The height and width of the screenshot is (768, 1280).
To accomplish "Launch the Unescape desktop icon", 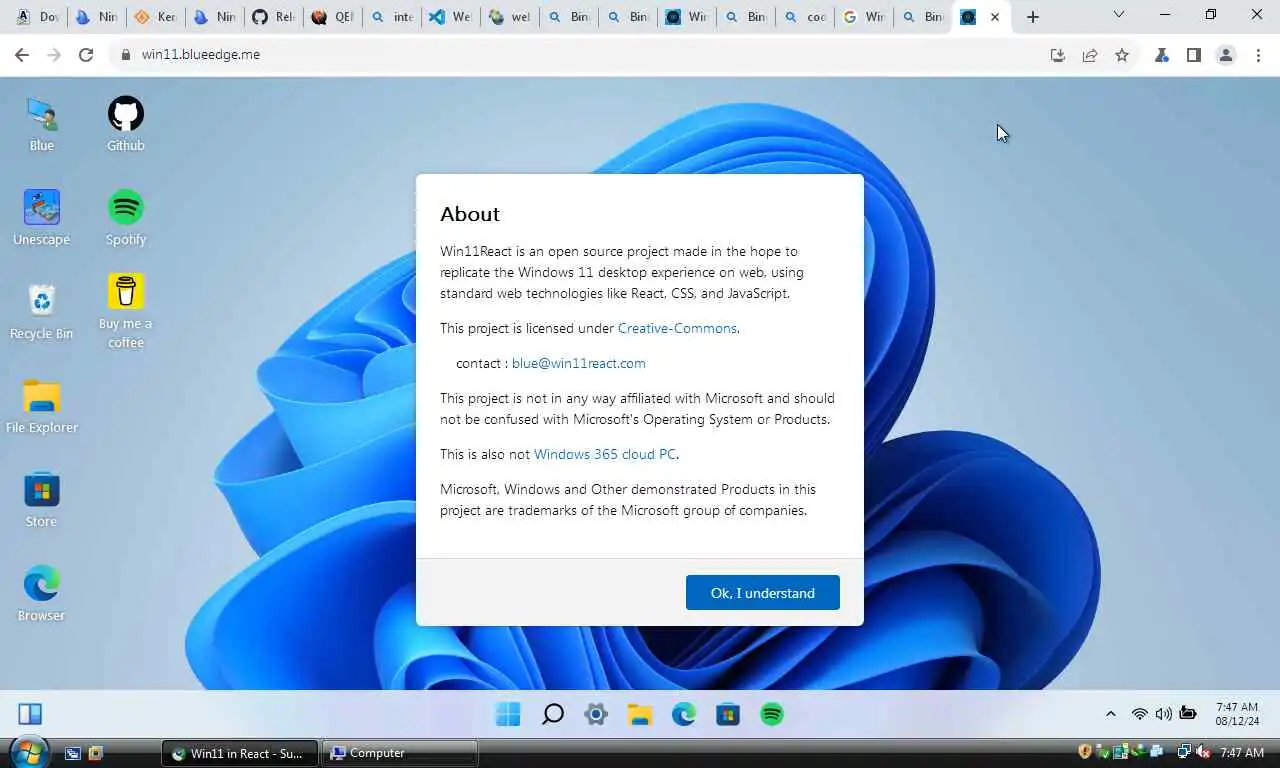I will coord(41,218).
